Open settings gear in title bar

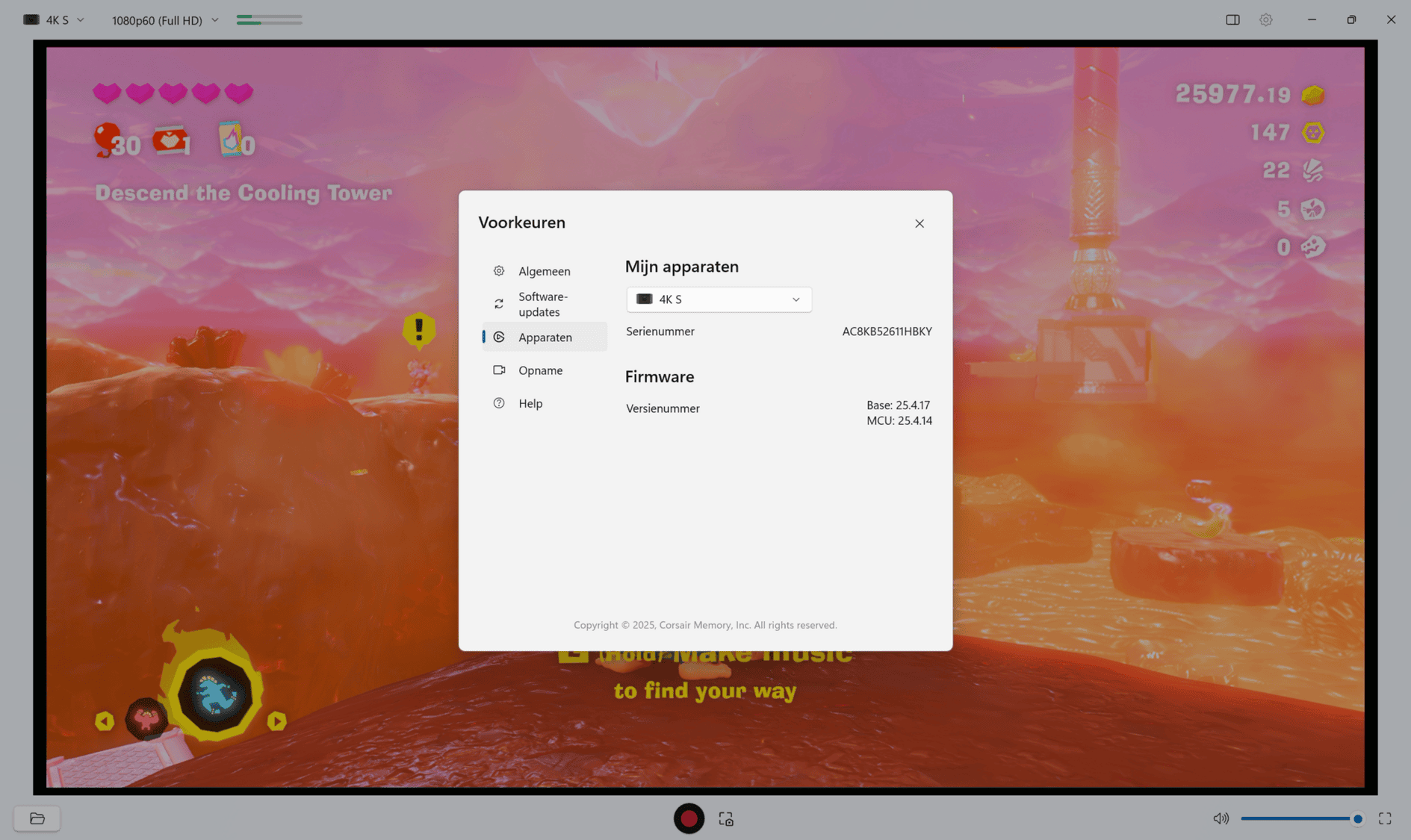click(x=1265, y=19)
